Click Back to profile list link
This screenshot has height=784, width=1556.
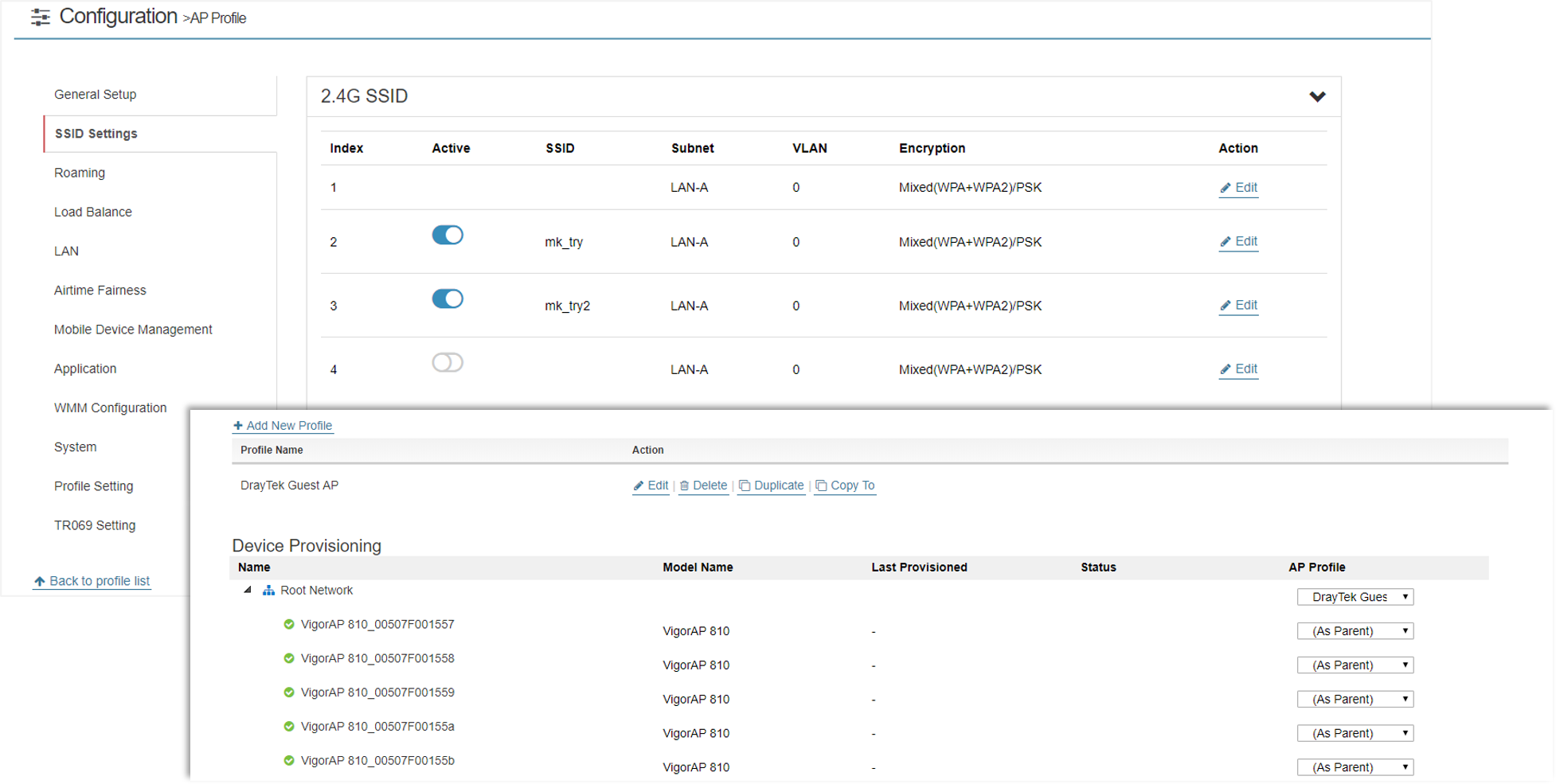(x=99, y=581)
